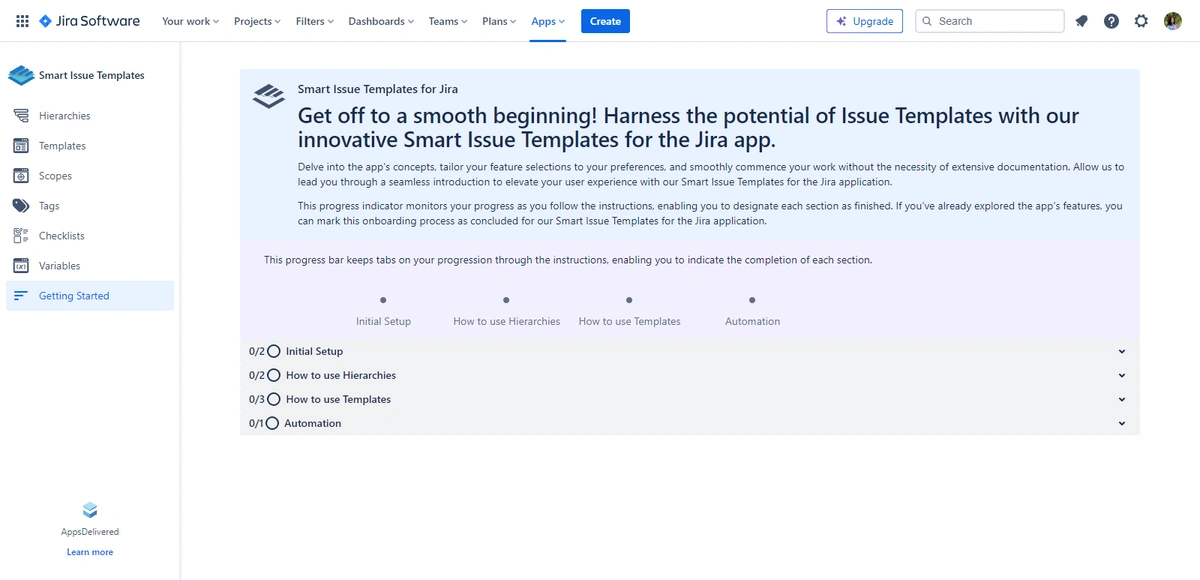Expand the How to use Hierarchies chevron
1200x580 pixels.
point(1122,376)
